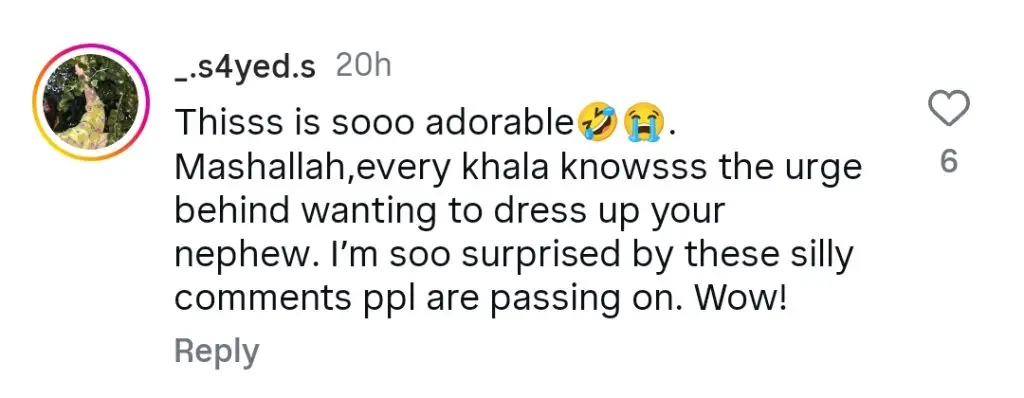Viewport: 1024px width, 398px height.
Task: View likes by clicking the count 6
Action: click(949, 161)
